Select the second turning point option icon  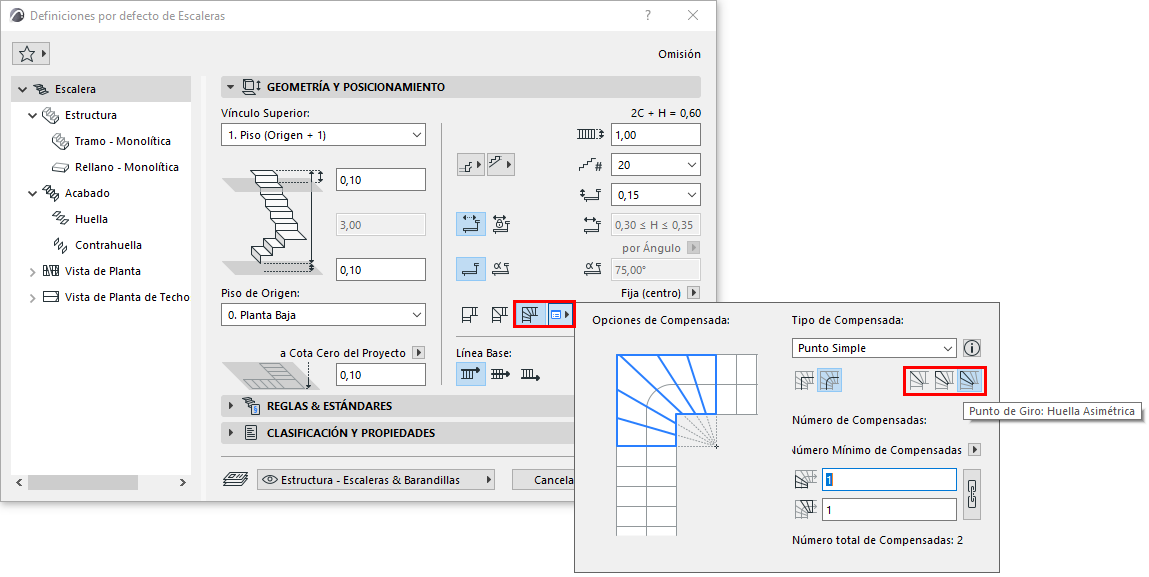pyautogui.click(x=944, y=381)
